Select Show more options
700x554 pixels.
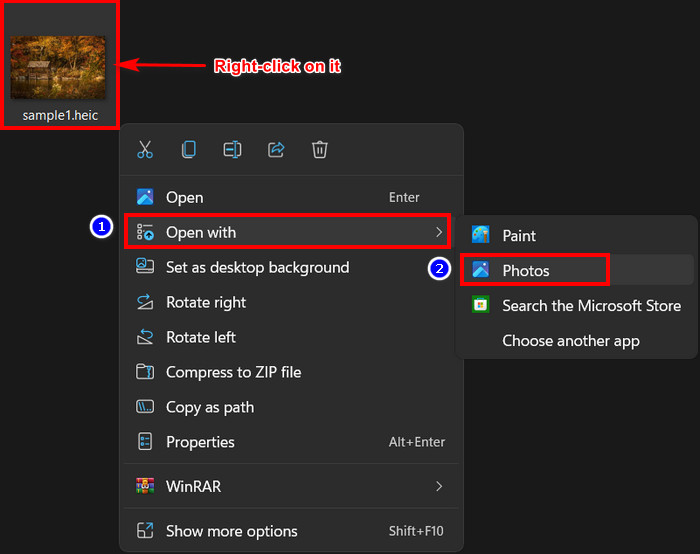click(x=292, y=531)
